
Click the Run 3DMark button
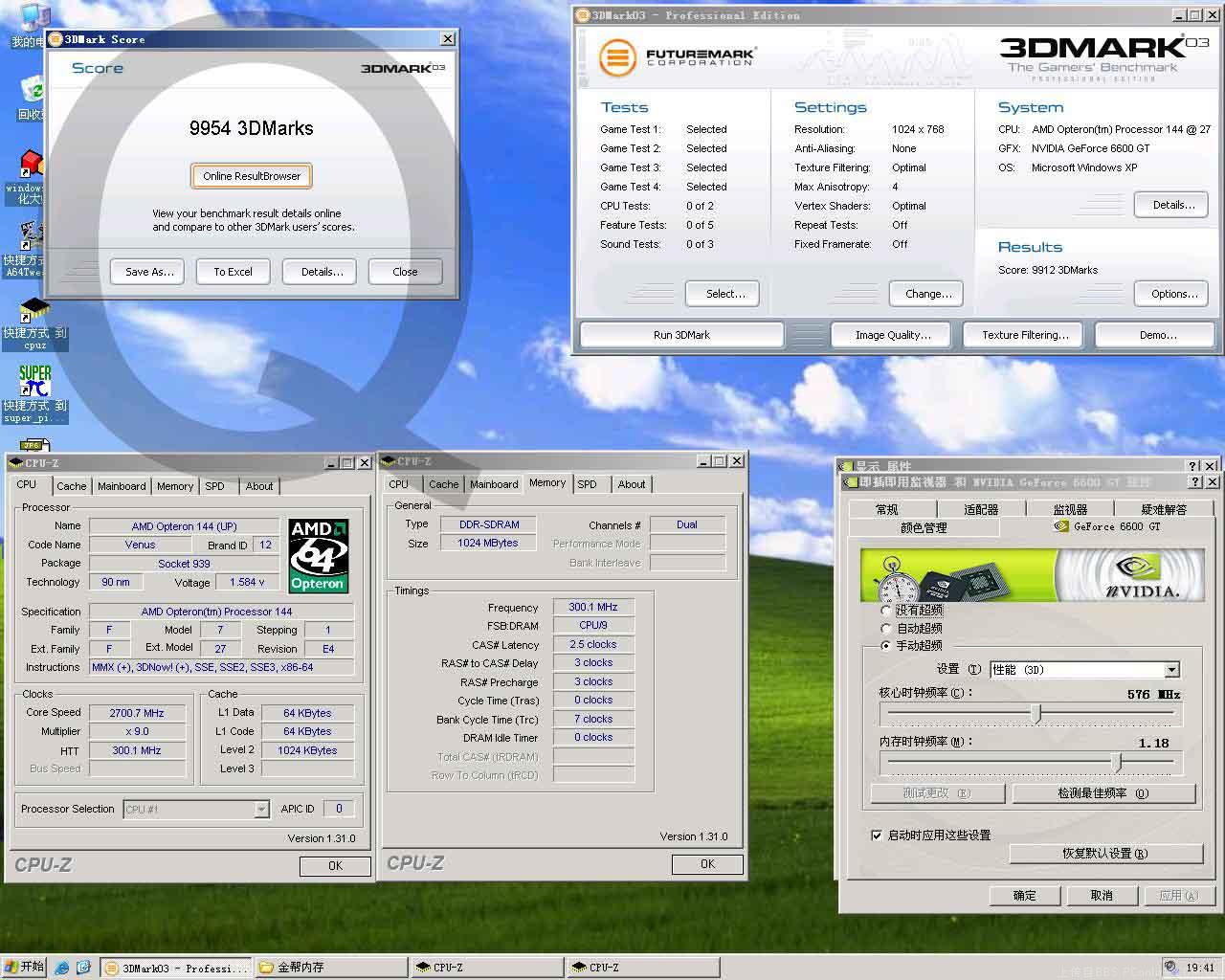pyautogui.click(x=681, y=335)
